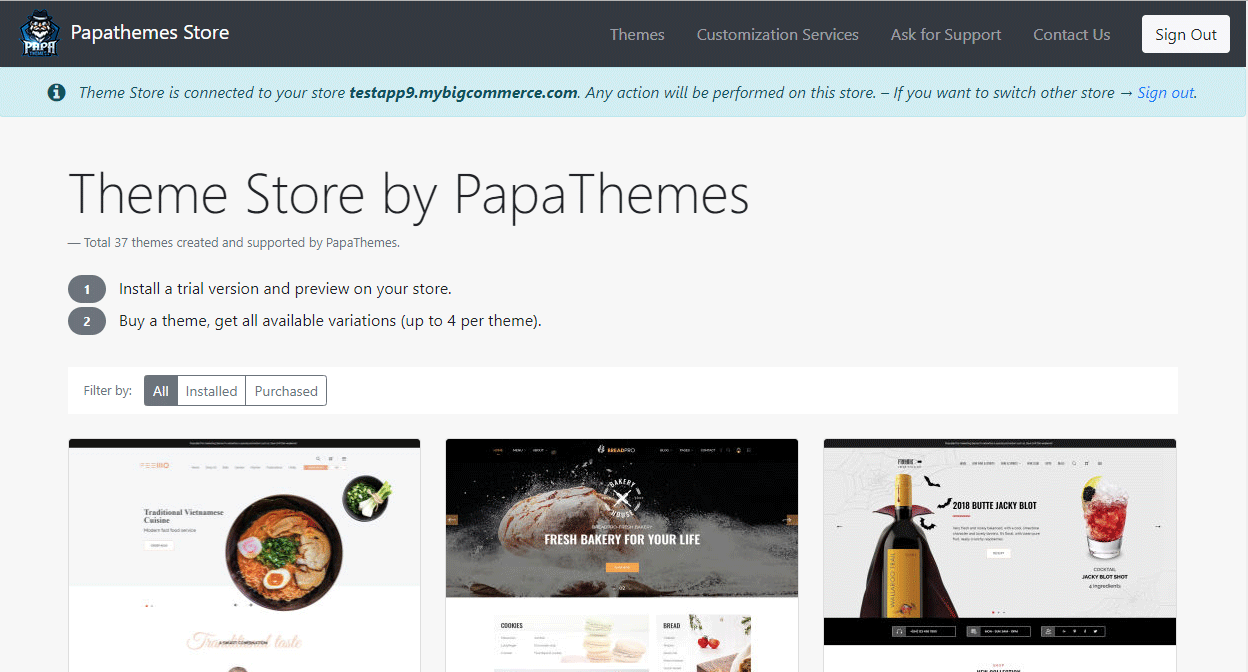1248x672 pixels.
Task: Click the Sign out link in the banner
Action: click(x=1165, y=92)
